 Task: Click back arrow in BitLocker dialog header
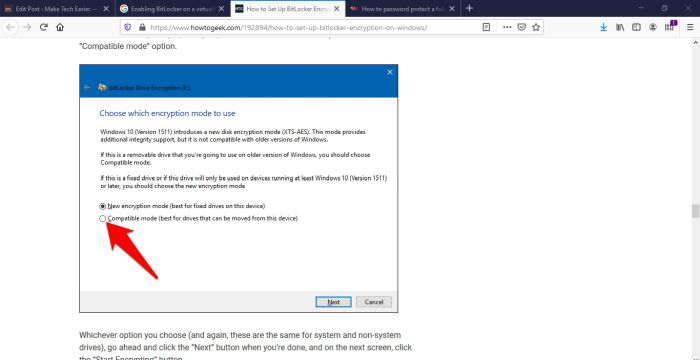click(x=88, y=88)
